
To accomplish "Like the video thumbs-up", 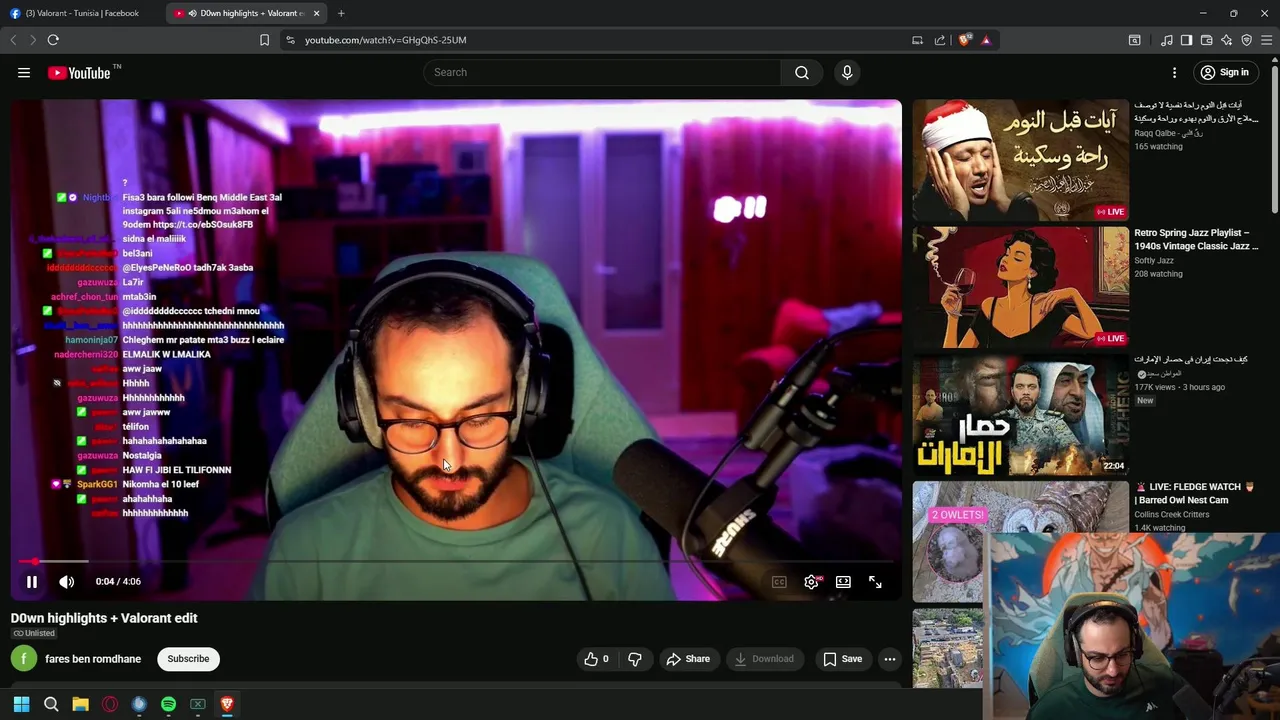I will tap(596, 659).
